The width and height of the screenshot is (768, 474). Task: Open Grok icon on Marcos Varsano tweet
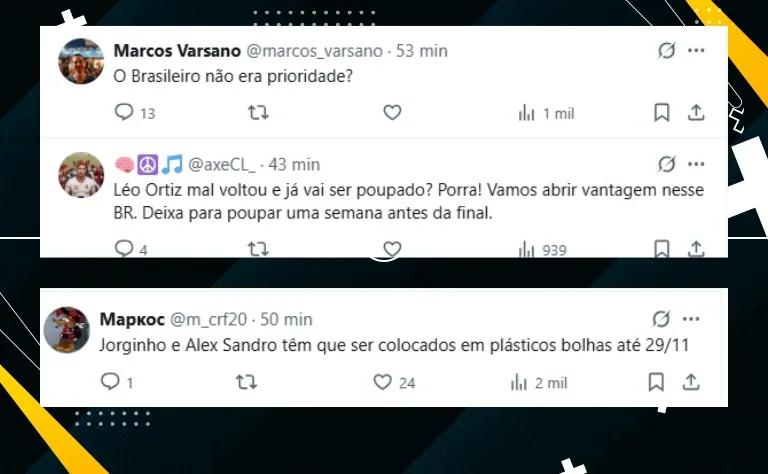coord(666,50)
